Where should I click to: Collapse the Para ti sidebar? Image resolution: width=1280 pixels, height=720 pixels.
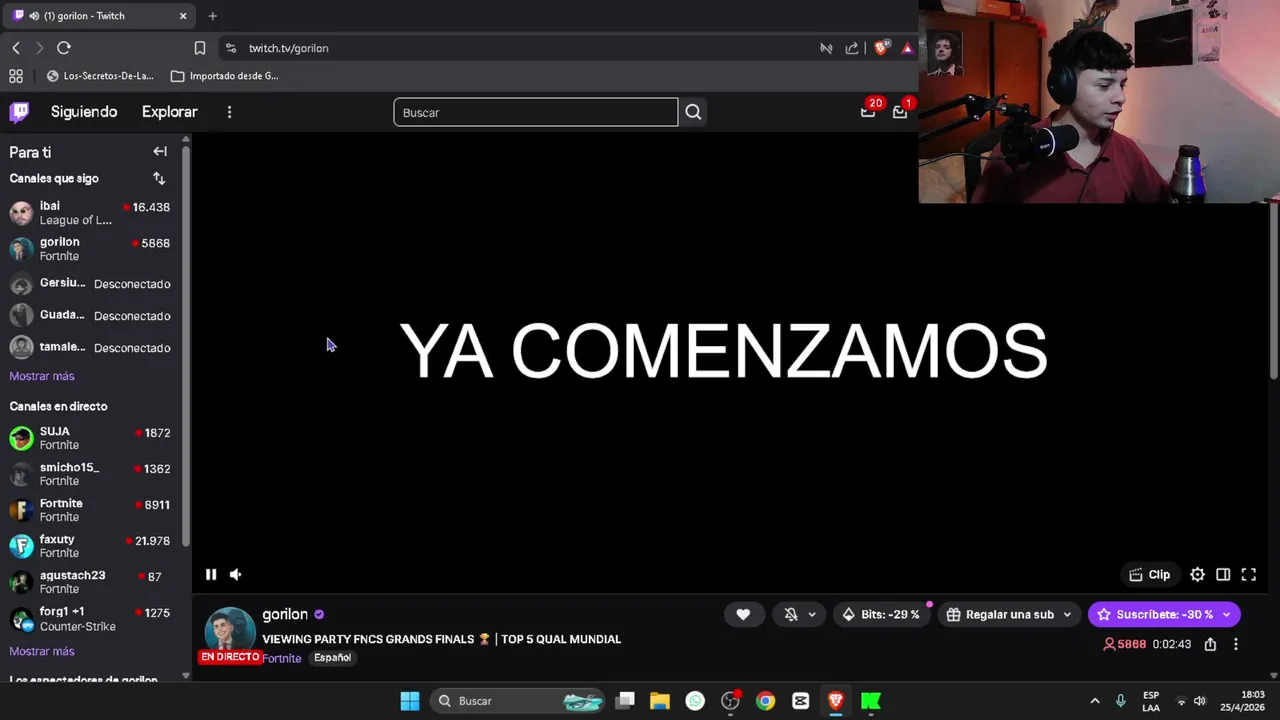tap(160, 151)
